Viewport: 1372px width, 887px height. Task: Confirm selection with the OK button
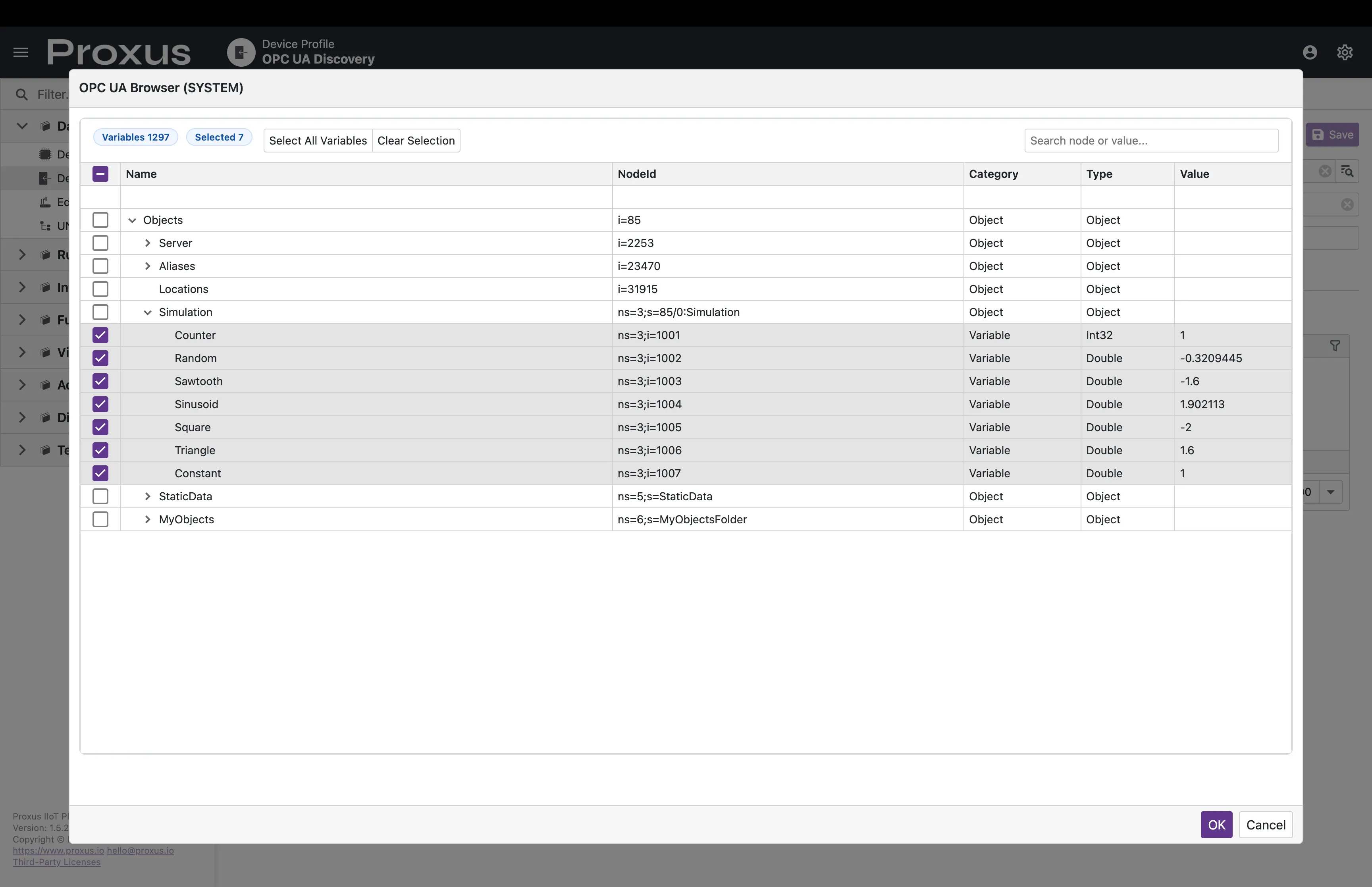1216,825
